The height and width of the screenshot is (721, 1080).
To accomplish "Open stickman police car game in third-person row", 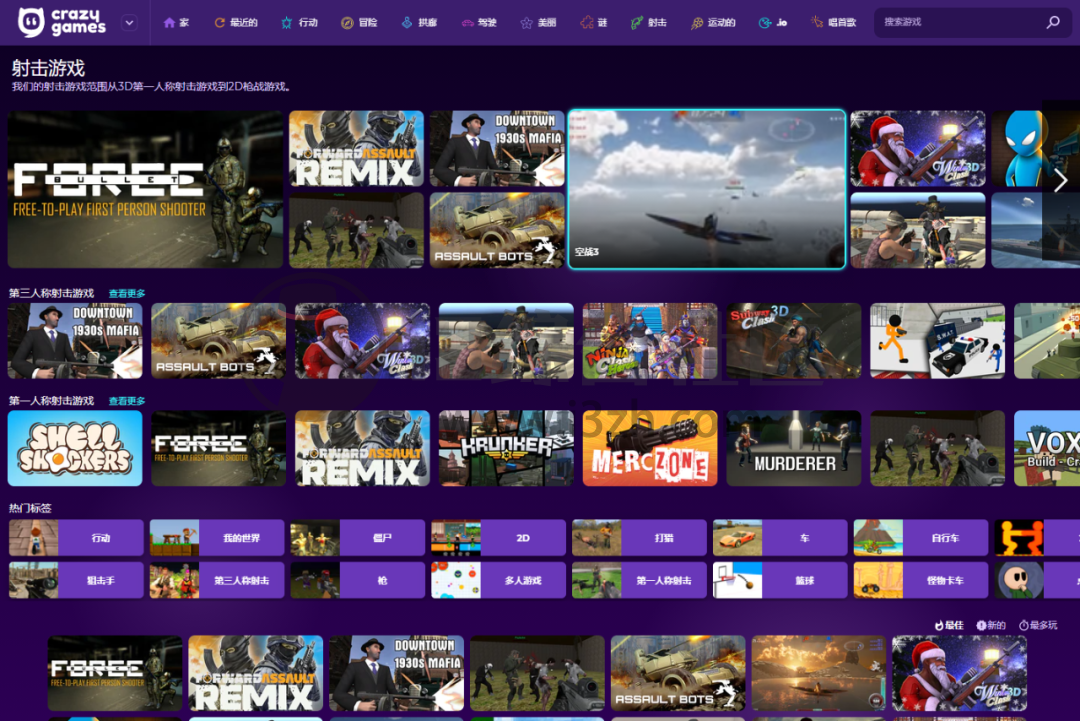I will (937, 341).
